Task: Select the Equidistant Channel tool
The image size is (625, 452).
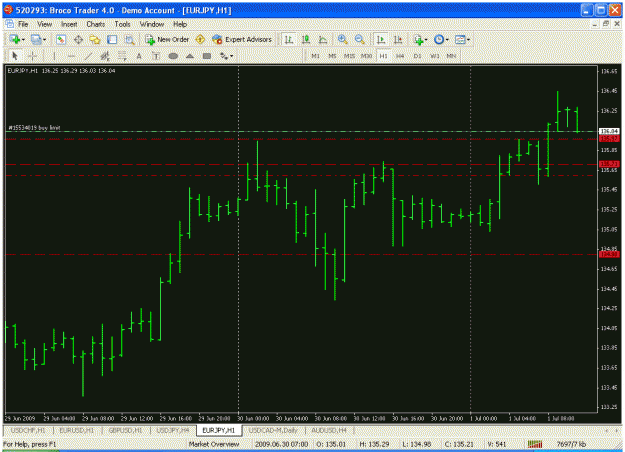Action: [105, 56]
